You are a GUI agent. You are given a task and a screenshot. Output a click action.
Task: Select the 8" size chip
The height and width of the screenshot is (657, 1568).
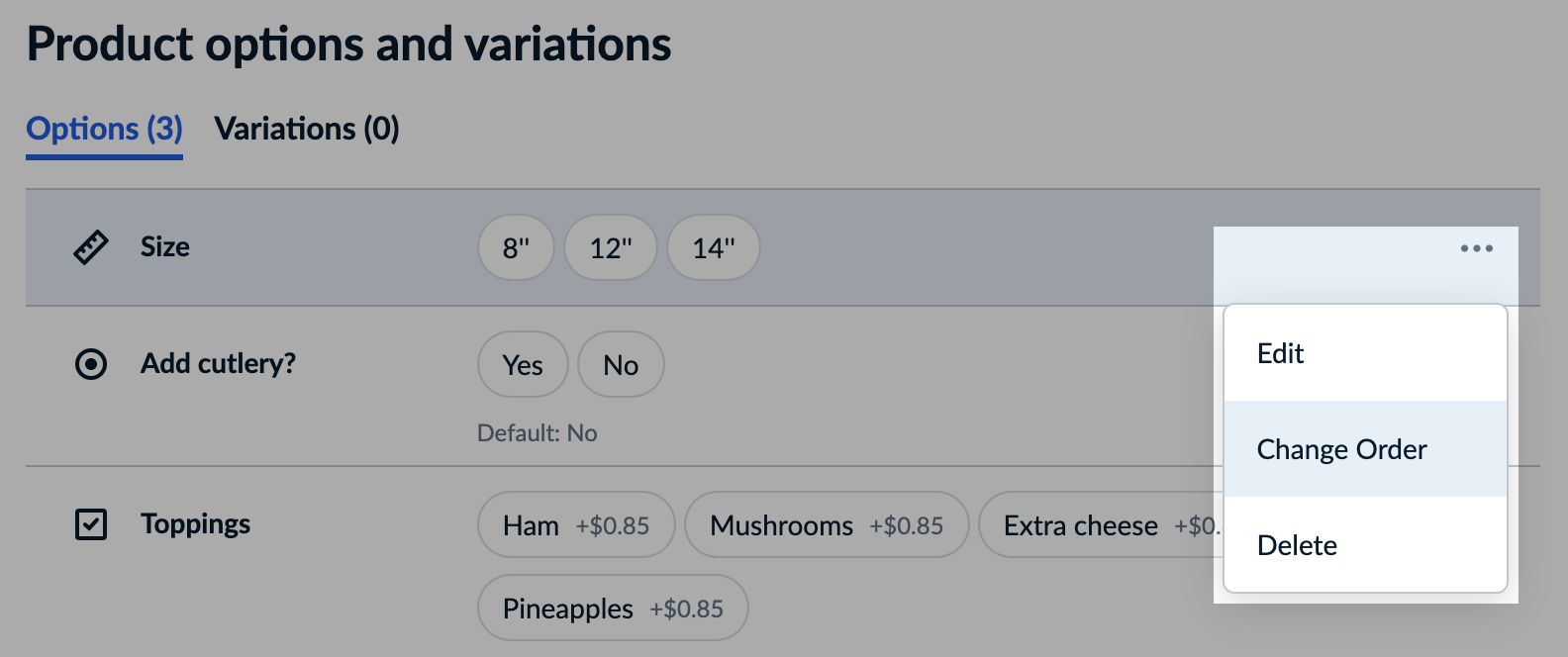click(516, 247)
